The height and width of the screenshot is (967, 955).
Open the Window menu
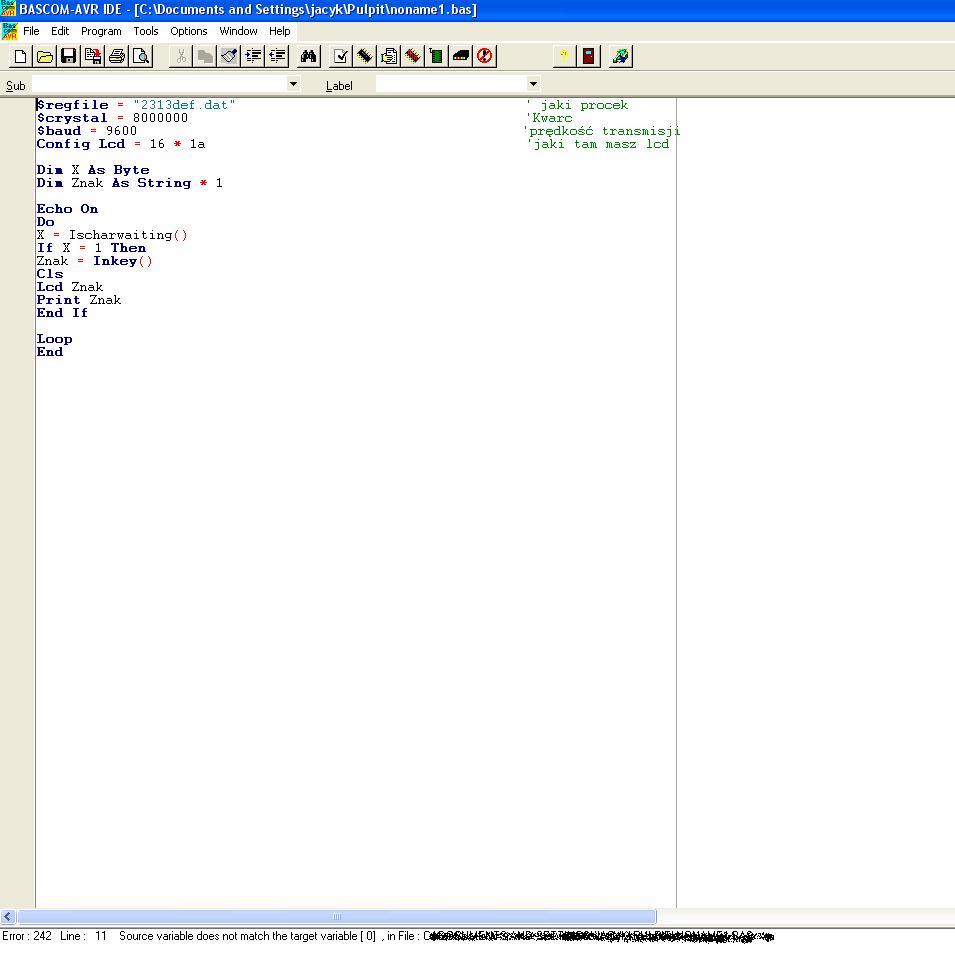239,31
